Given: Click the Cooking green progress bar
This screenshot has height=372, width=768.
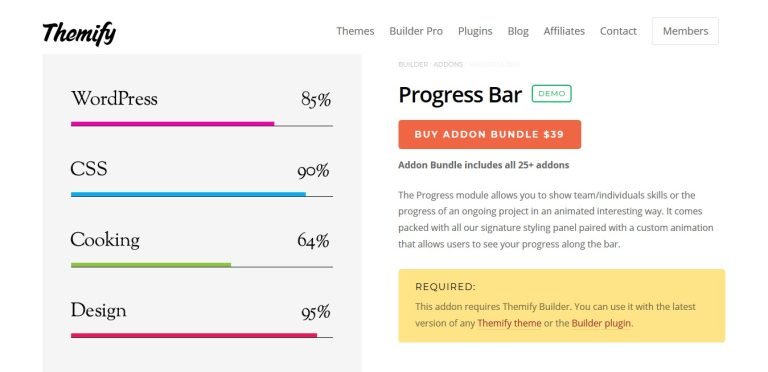Looking at the screenshot, I should pyautogui.click(x=151, y=265).
